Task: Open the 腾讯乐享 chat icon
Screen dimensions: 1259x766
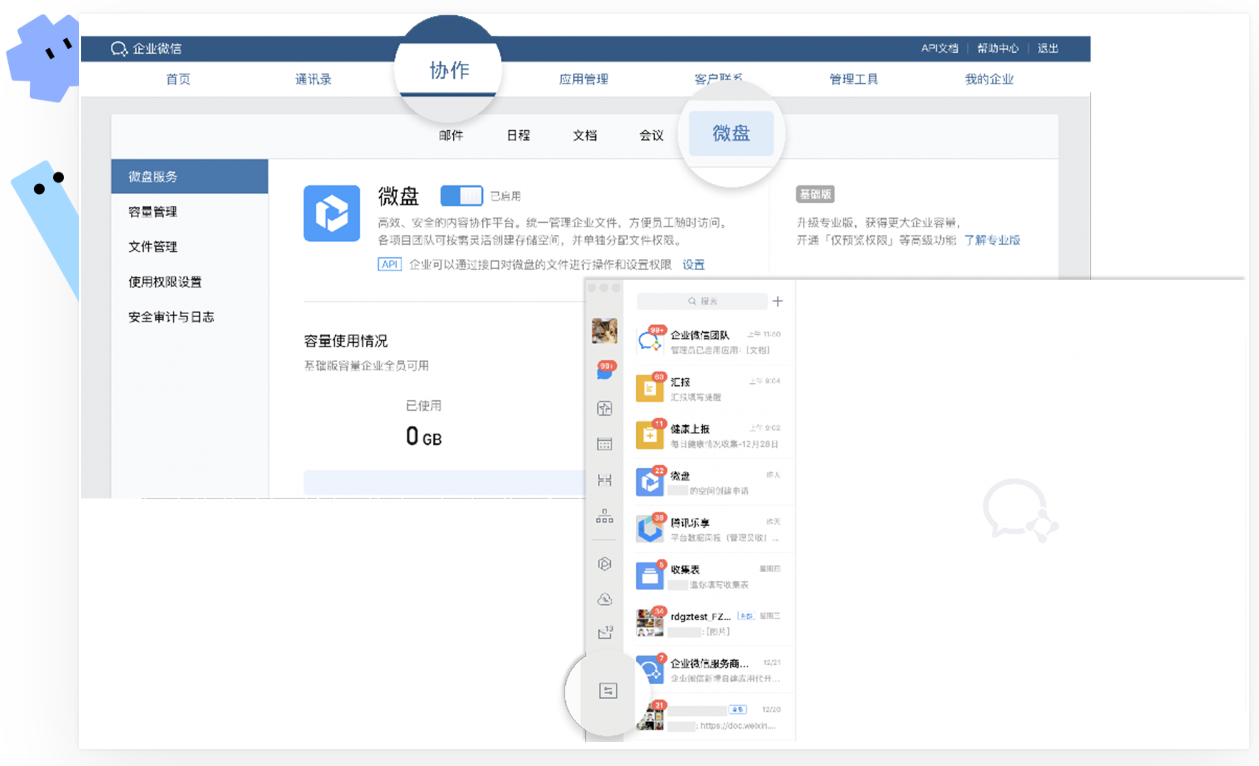Action: (650, 528)
